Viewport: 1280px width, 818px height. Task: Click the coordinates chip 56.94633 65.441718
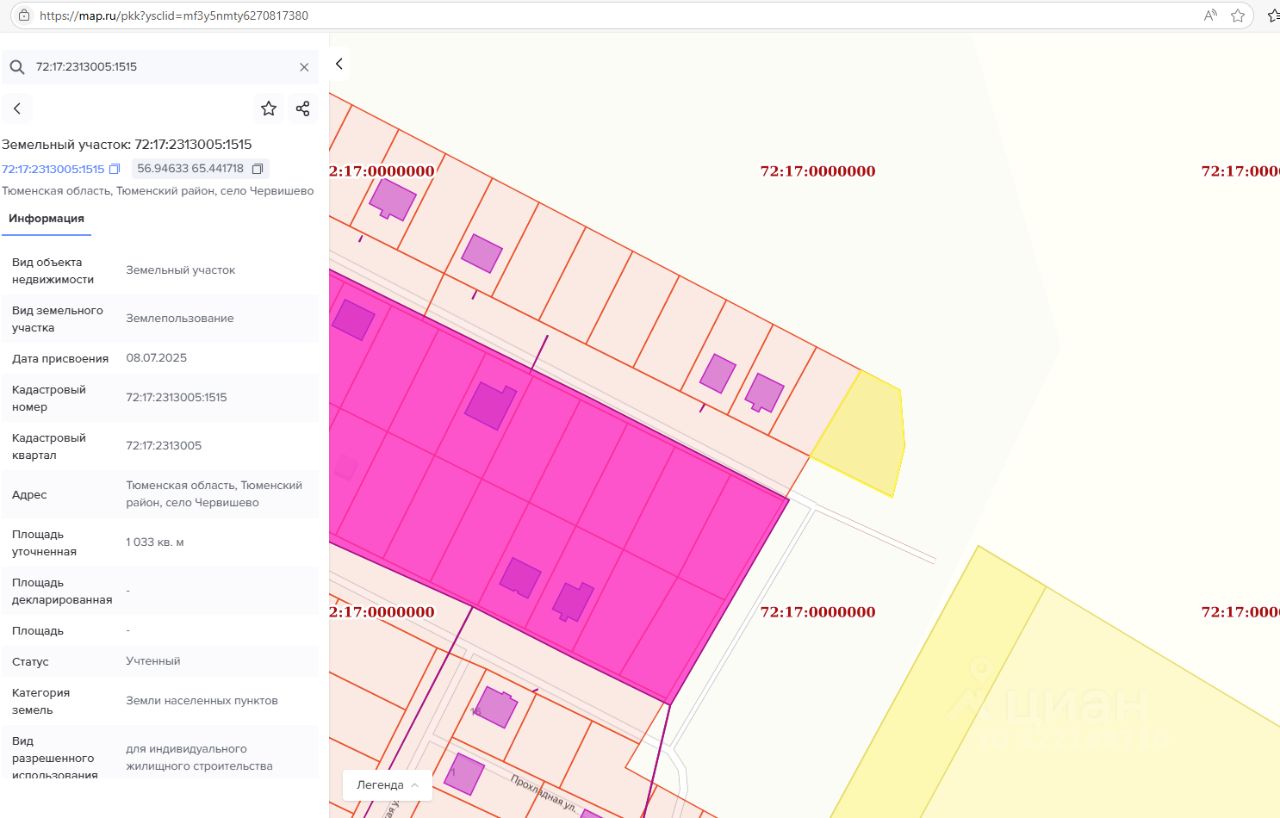pos(190,169)
